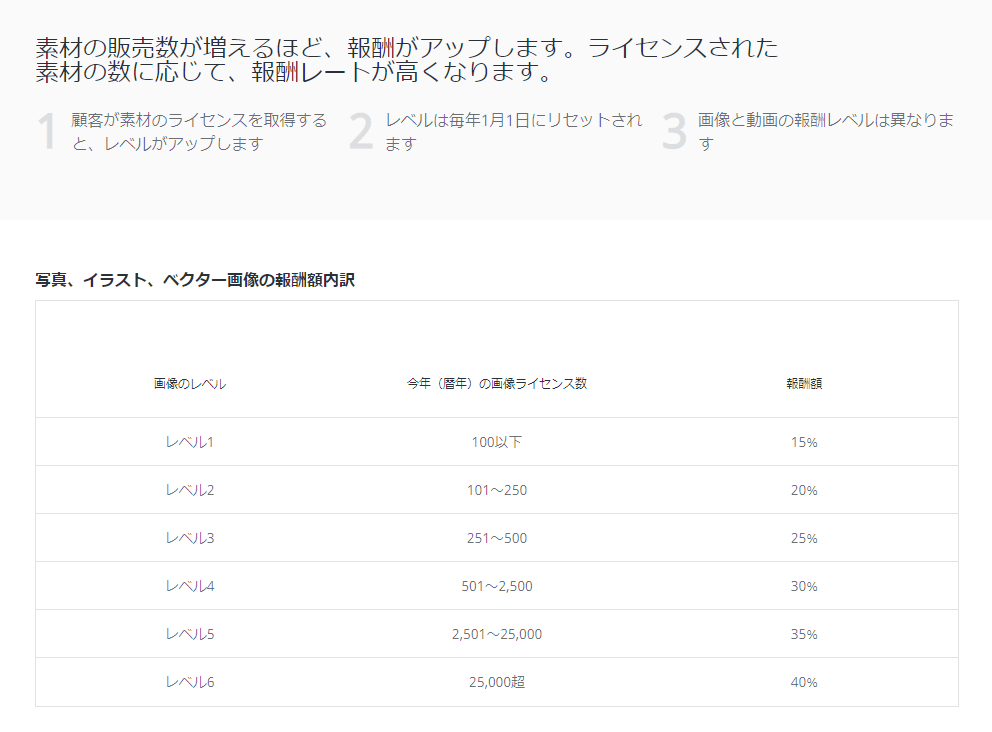Viewport: 992px width, 732px height.
Task: Click the 40% reward rate cell
Action: 804,682
